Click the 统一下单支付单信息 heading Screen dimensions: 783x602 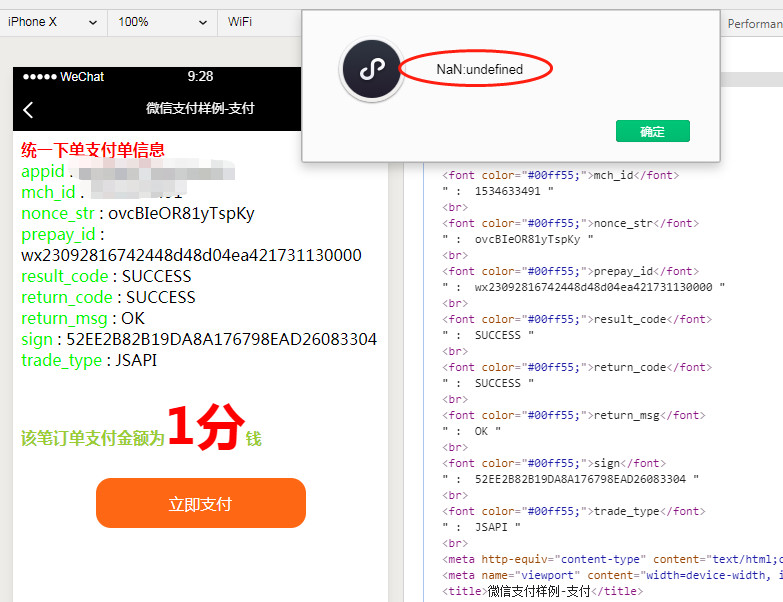coord(93,150)
